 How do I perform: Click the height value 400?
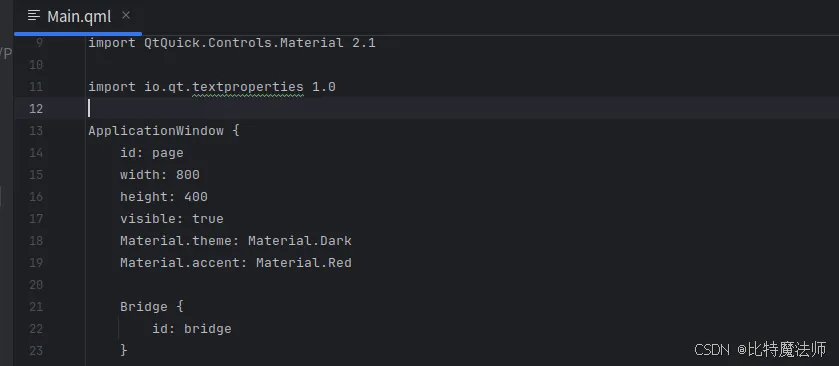pyautogui.click(x=196, y=197)
